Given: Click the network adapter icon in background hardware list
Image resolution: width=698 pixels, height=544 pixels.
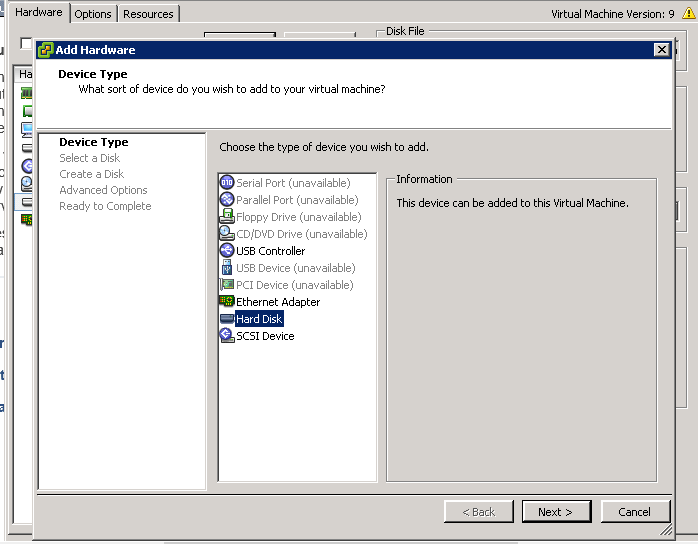Looking at the screenshot, I should pyautogui.click(x=27, y=219).
